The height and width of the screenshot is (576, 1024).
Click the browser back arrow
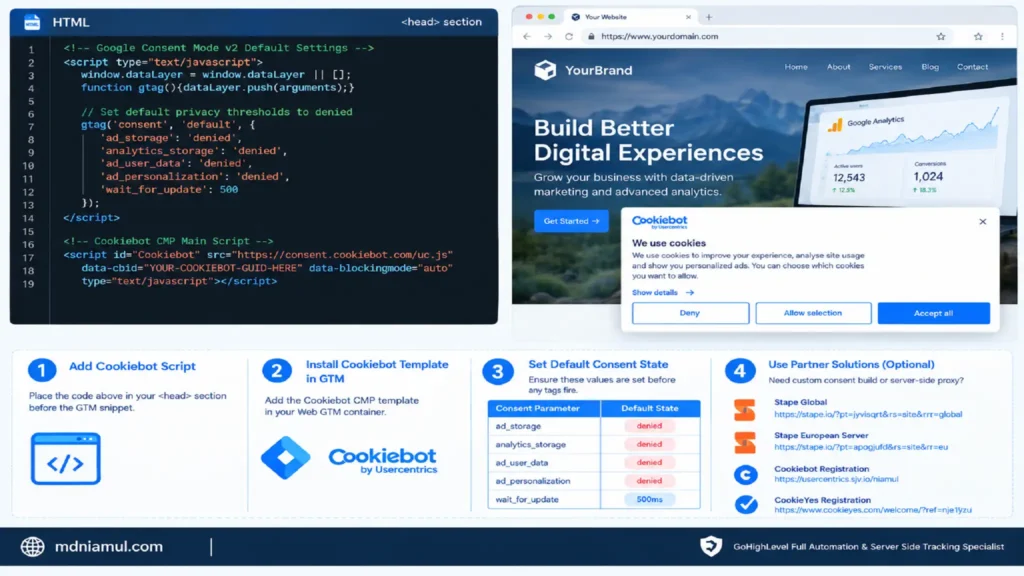pos(527,37)
